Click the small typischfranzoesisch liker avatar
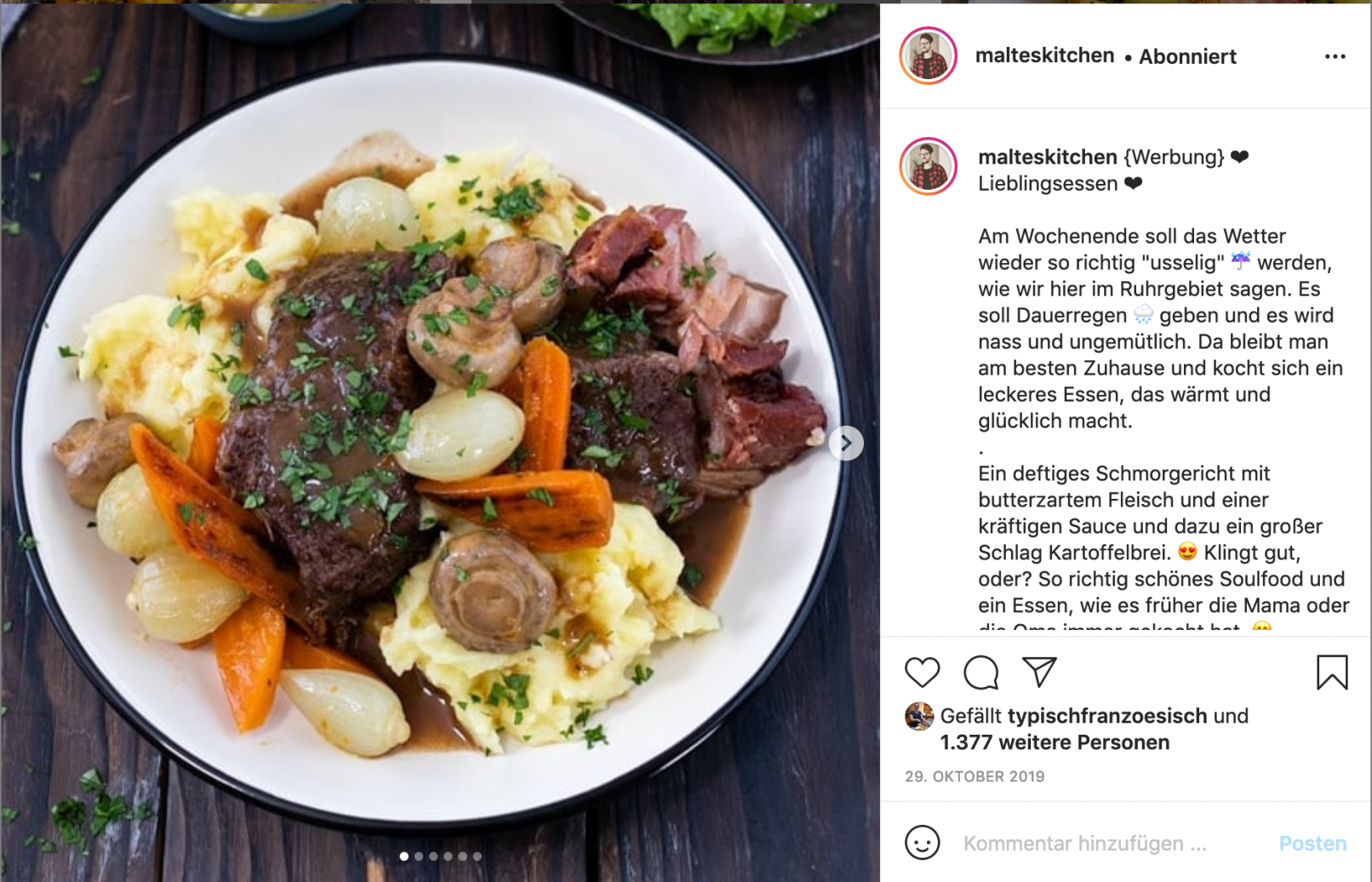This screenshot has width=1372, height=882. coord(919,717)
